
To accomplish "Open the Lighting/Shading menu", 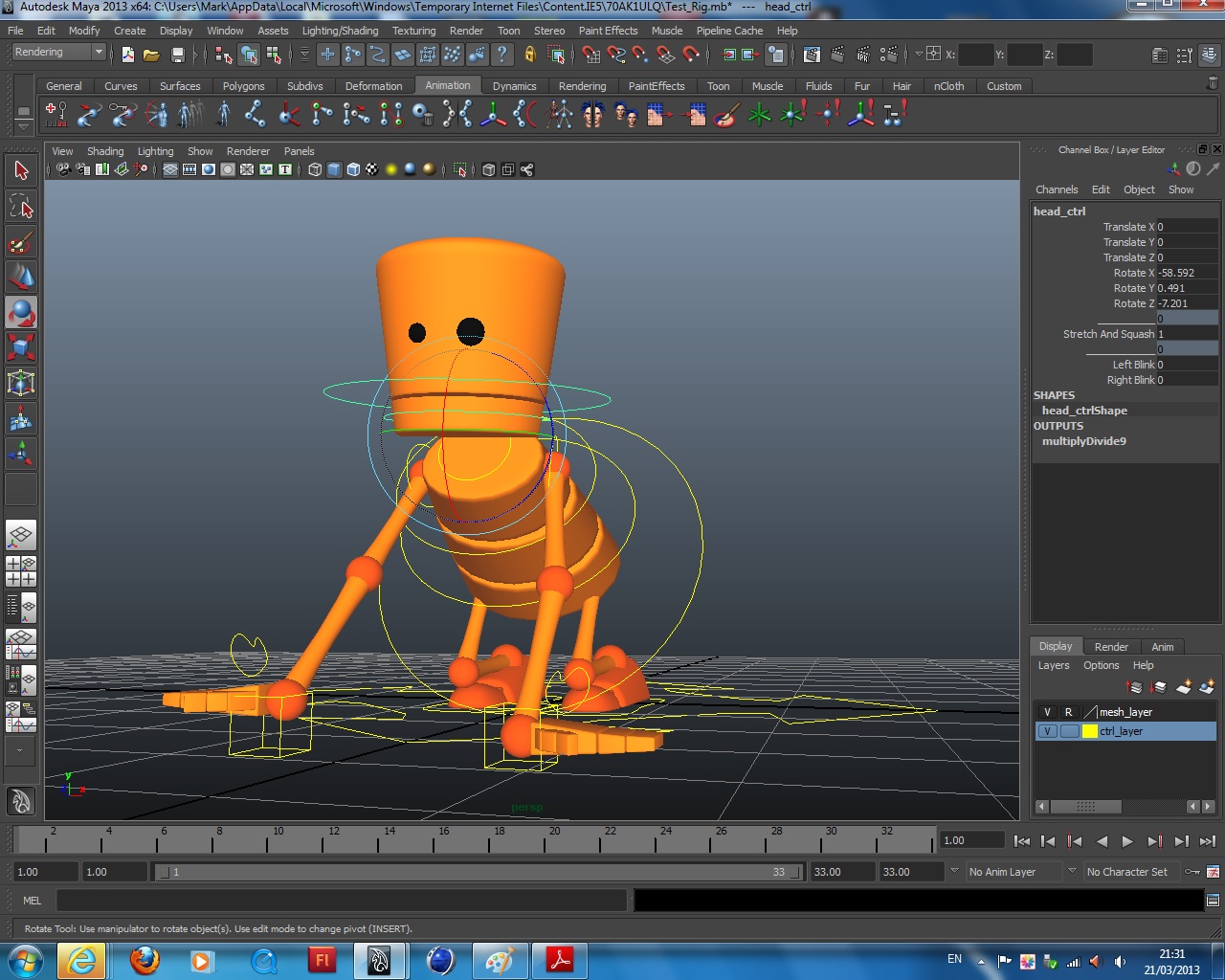I will pos(340,31).
